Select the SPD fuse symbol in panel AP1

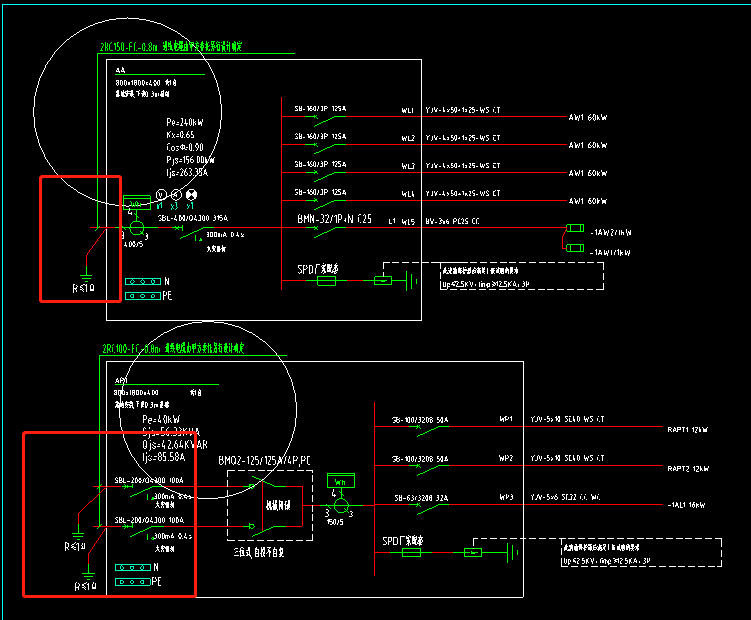pos(411,553)
